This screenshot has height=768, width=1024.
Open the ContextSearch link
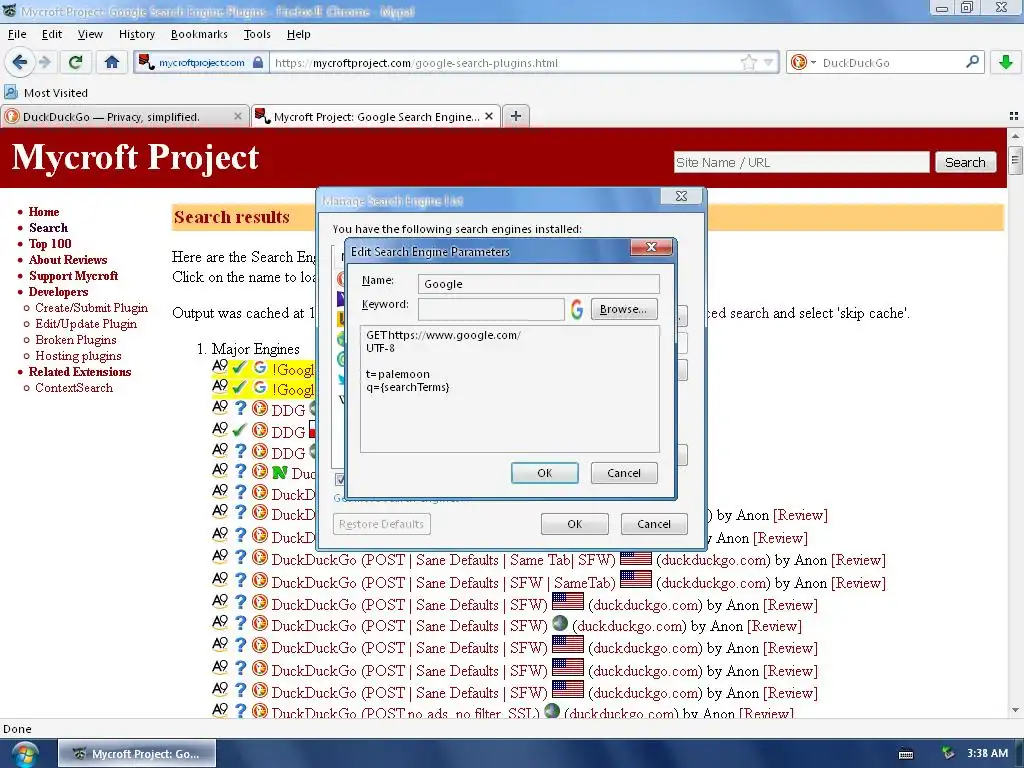pyautogui.click(x=74, y=387)
